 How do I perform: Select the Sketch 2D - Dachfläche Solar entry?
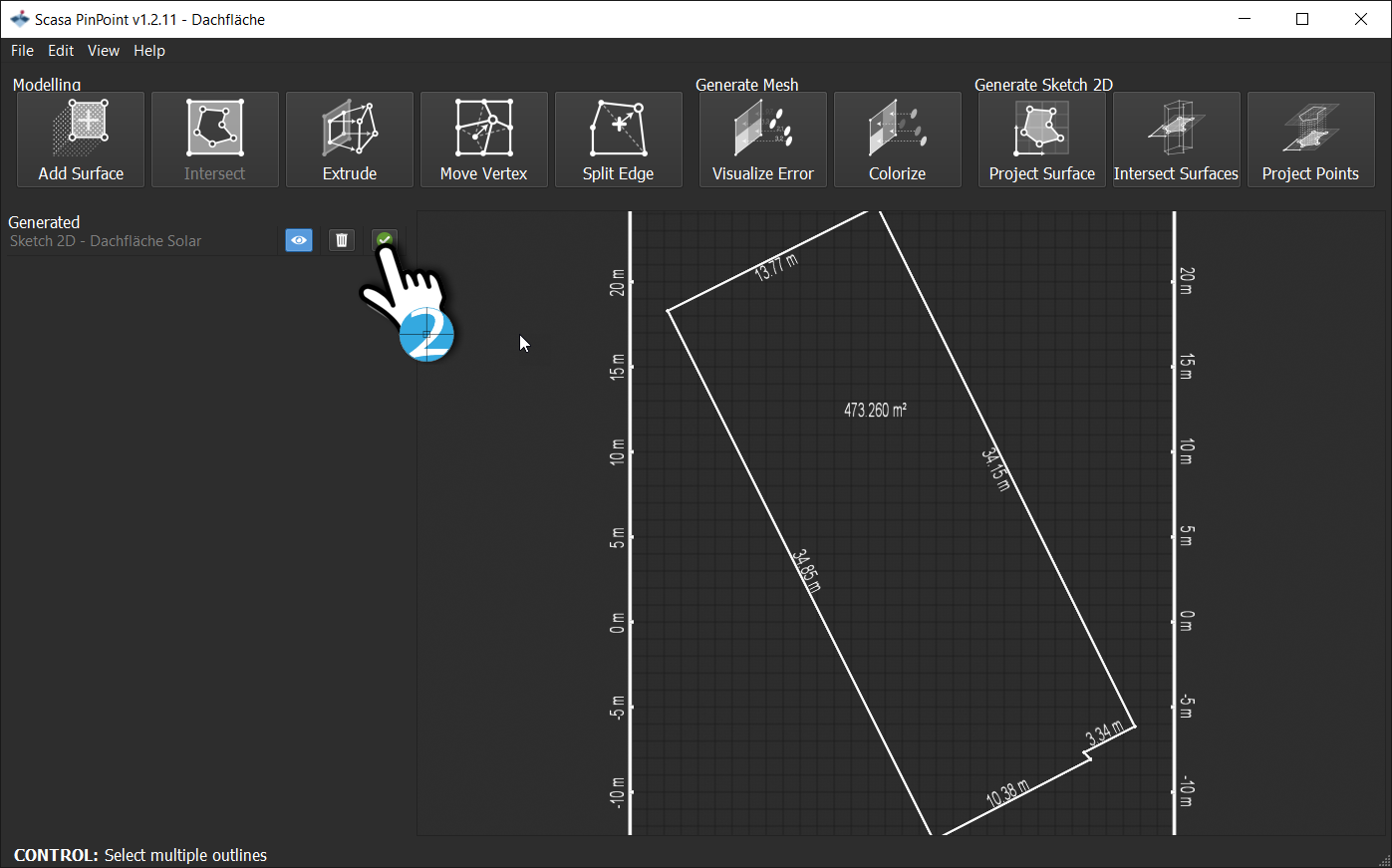[105, 240]
